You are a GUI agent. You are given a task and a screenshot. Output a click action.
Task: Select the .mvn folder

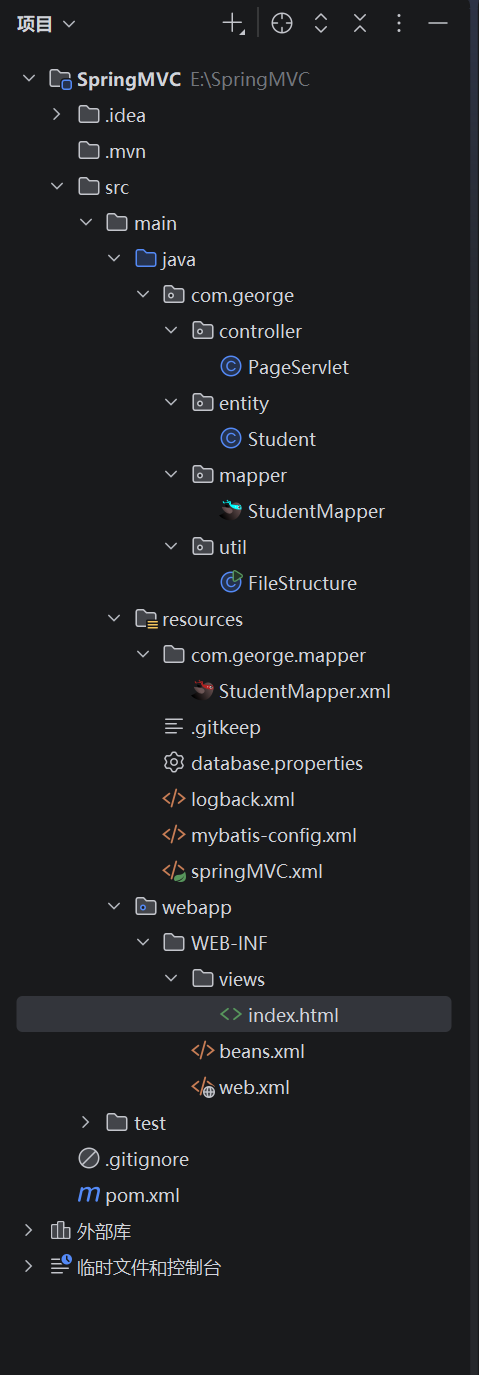[126, 151]
